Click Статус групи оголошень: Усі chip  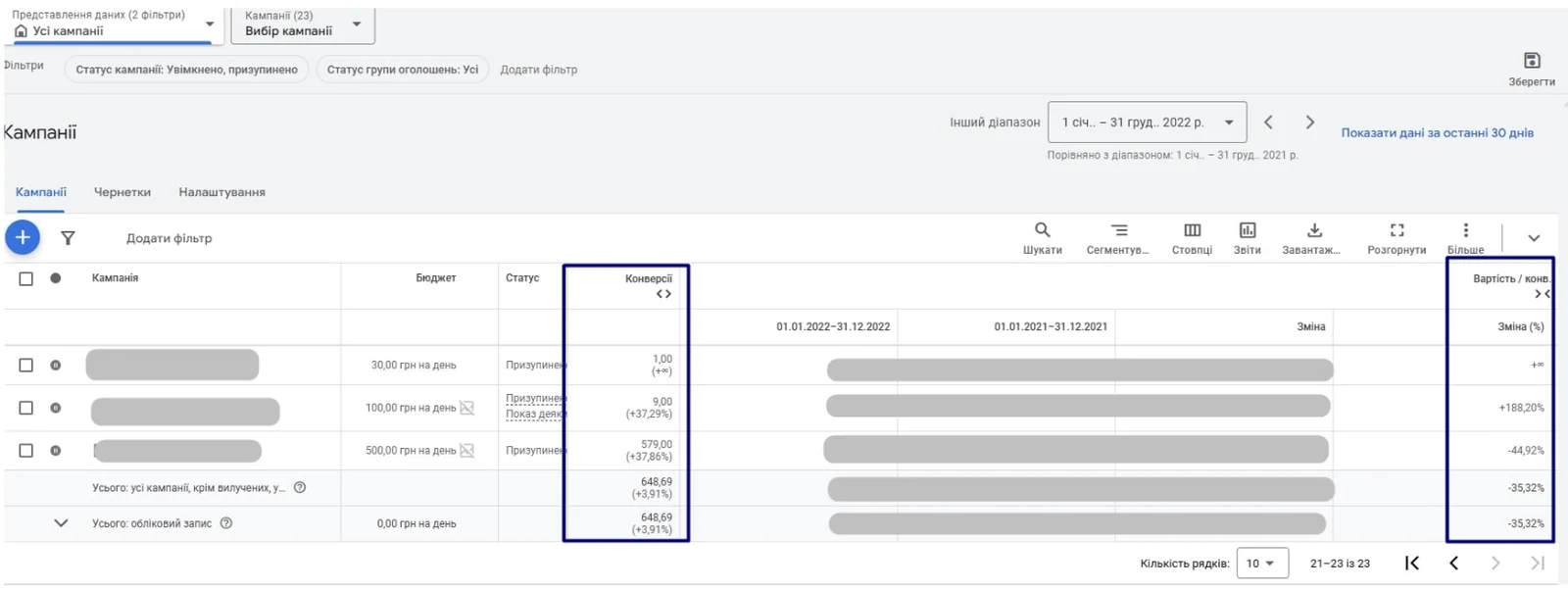coord(403,70)
